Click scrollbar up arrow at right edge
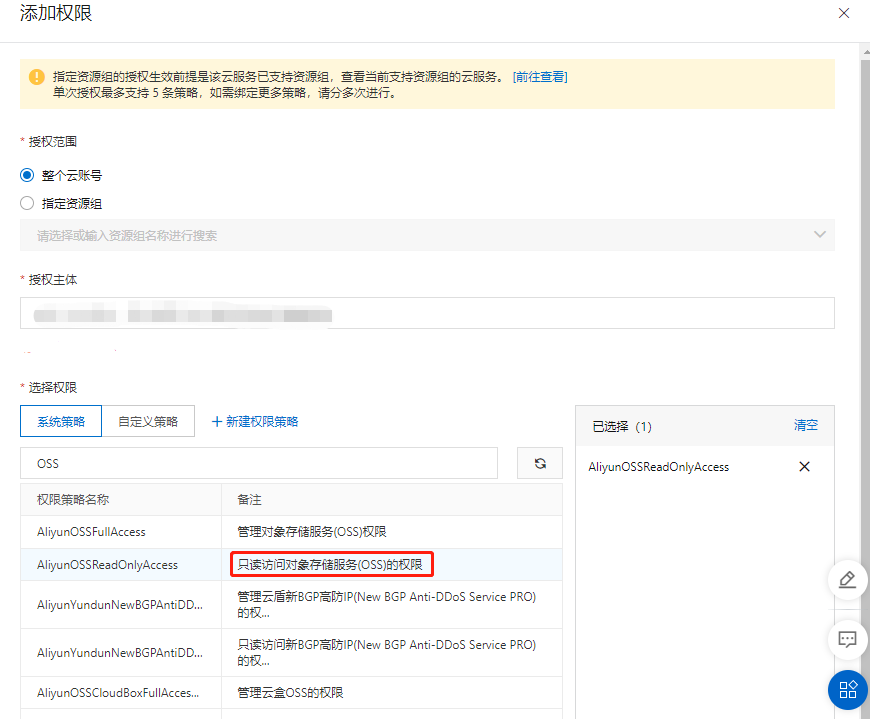Screen dimensions: 870x719 866,52
